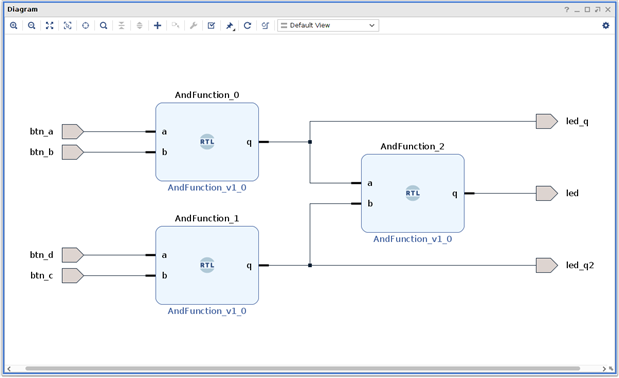Image resolution: width=619 pixels, height=378 pixels.
Task: Click the Validate Design checkmark icon
Action: 211,26
